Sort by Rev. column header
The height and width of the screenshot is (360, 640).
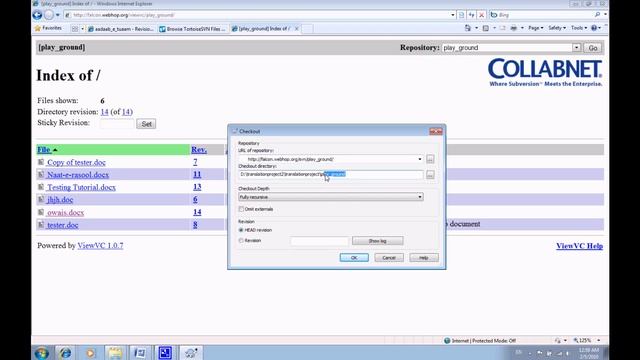tap(199, 150)
